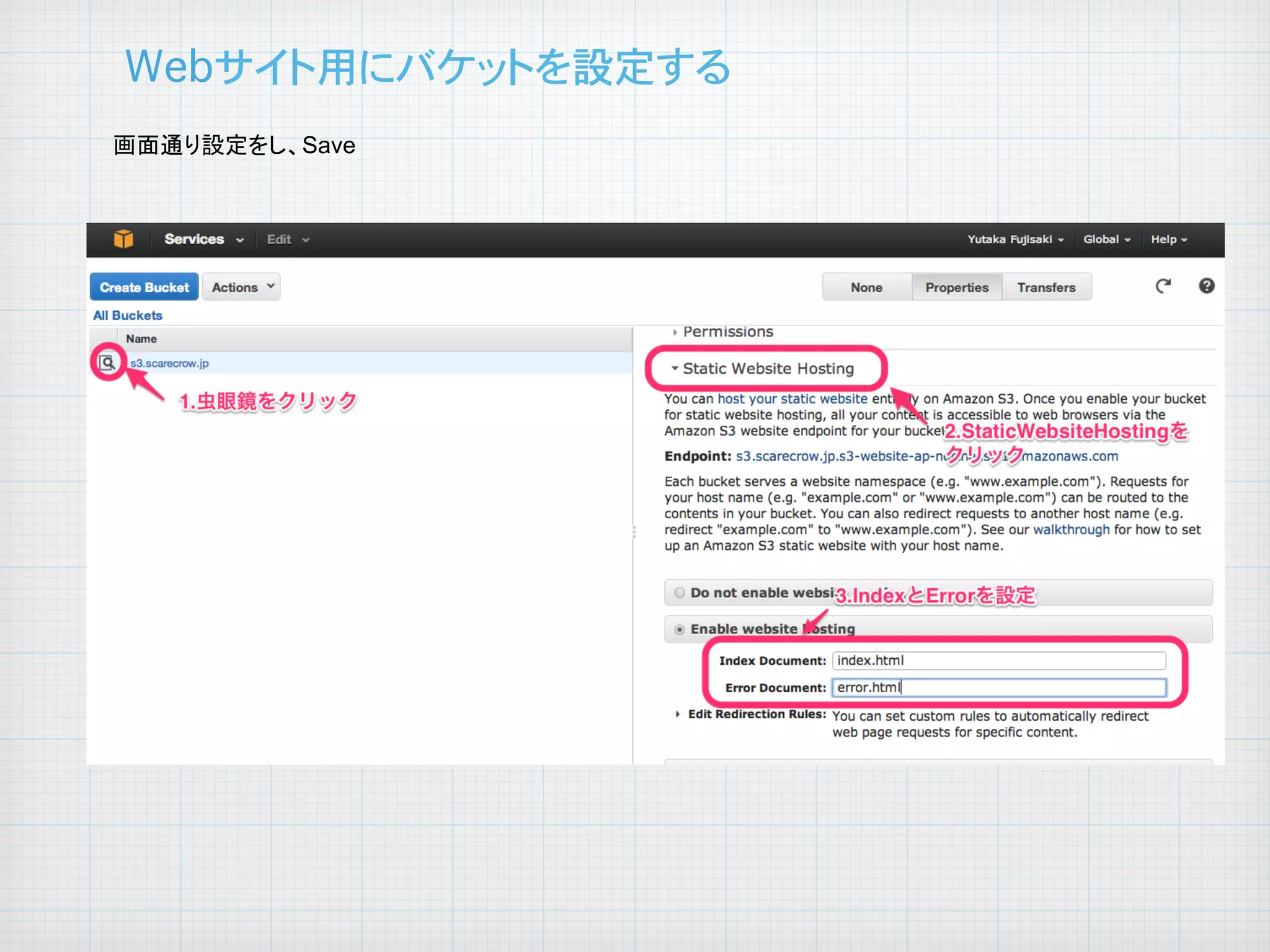The width and height of the screenshot is (1270, 952).
Task: Open the host your static website link
Action: click(793, 399)
